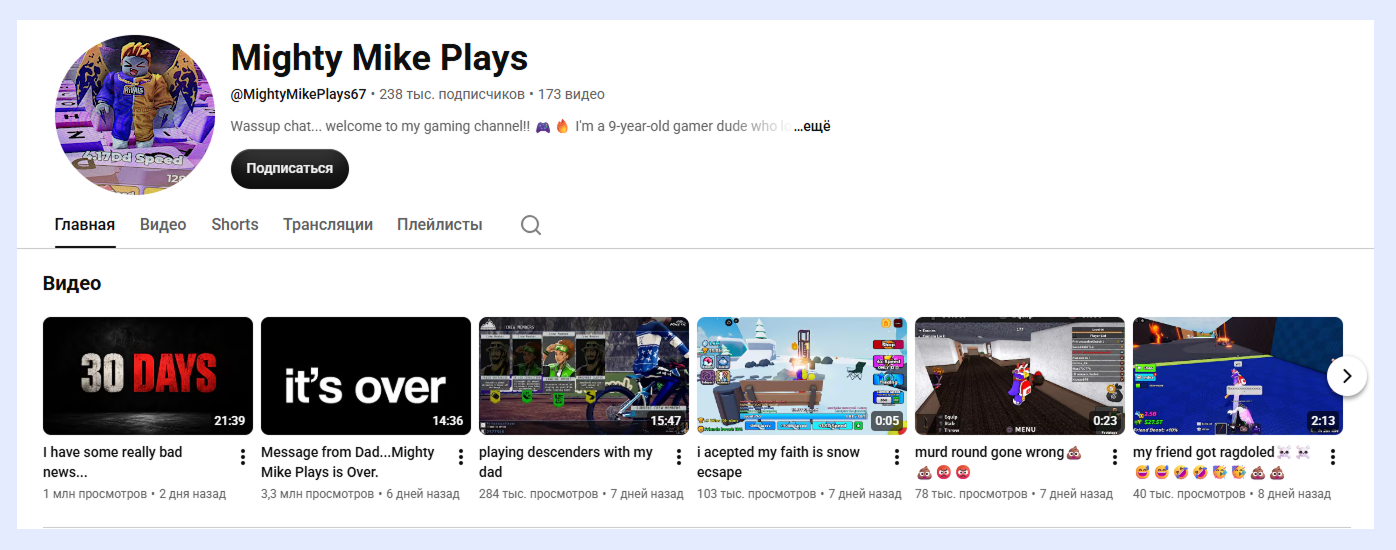Viewport: 1396px width, 550px height.
Task: Click "1 млн просмотров • 2 дня назад"
Action: pyautogui.click(x=134, y=494)
